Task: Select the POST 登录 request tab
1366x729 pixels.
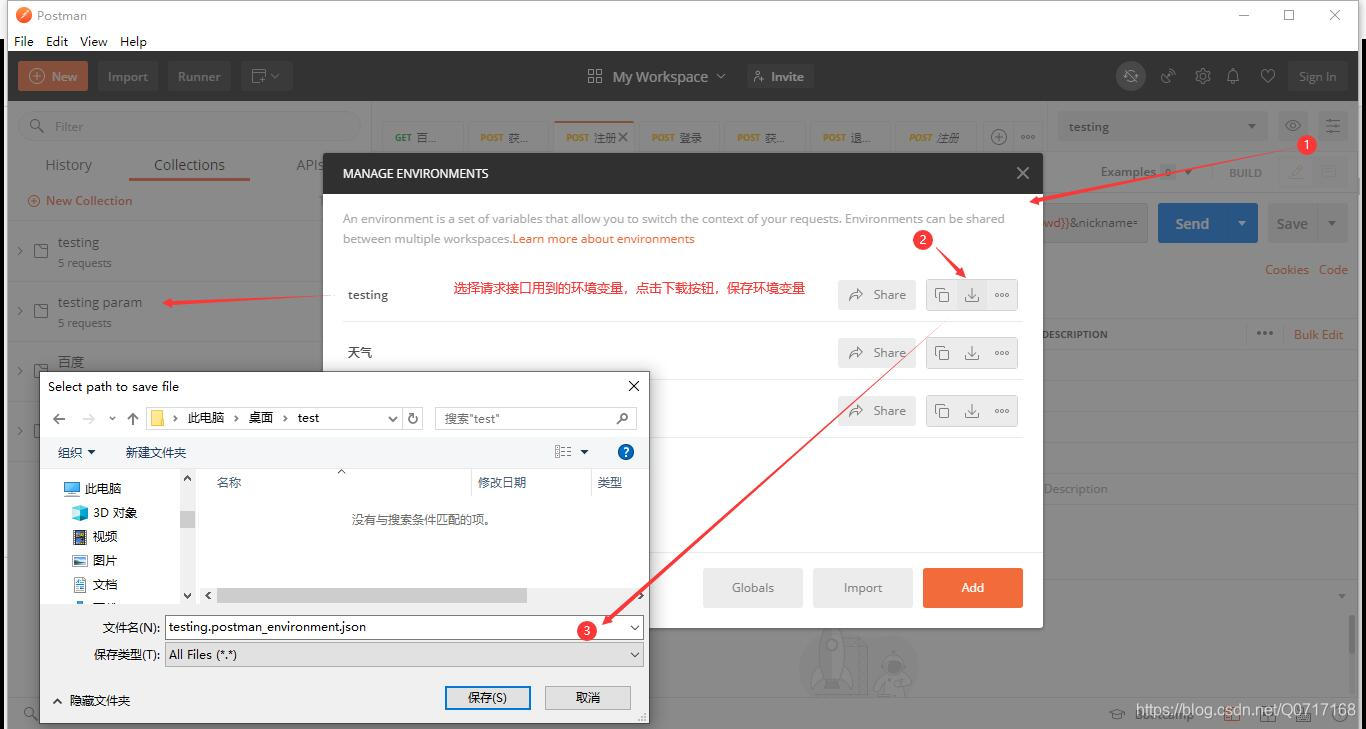Action: tap(677, 137)
